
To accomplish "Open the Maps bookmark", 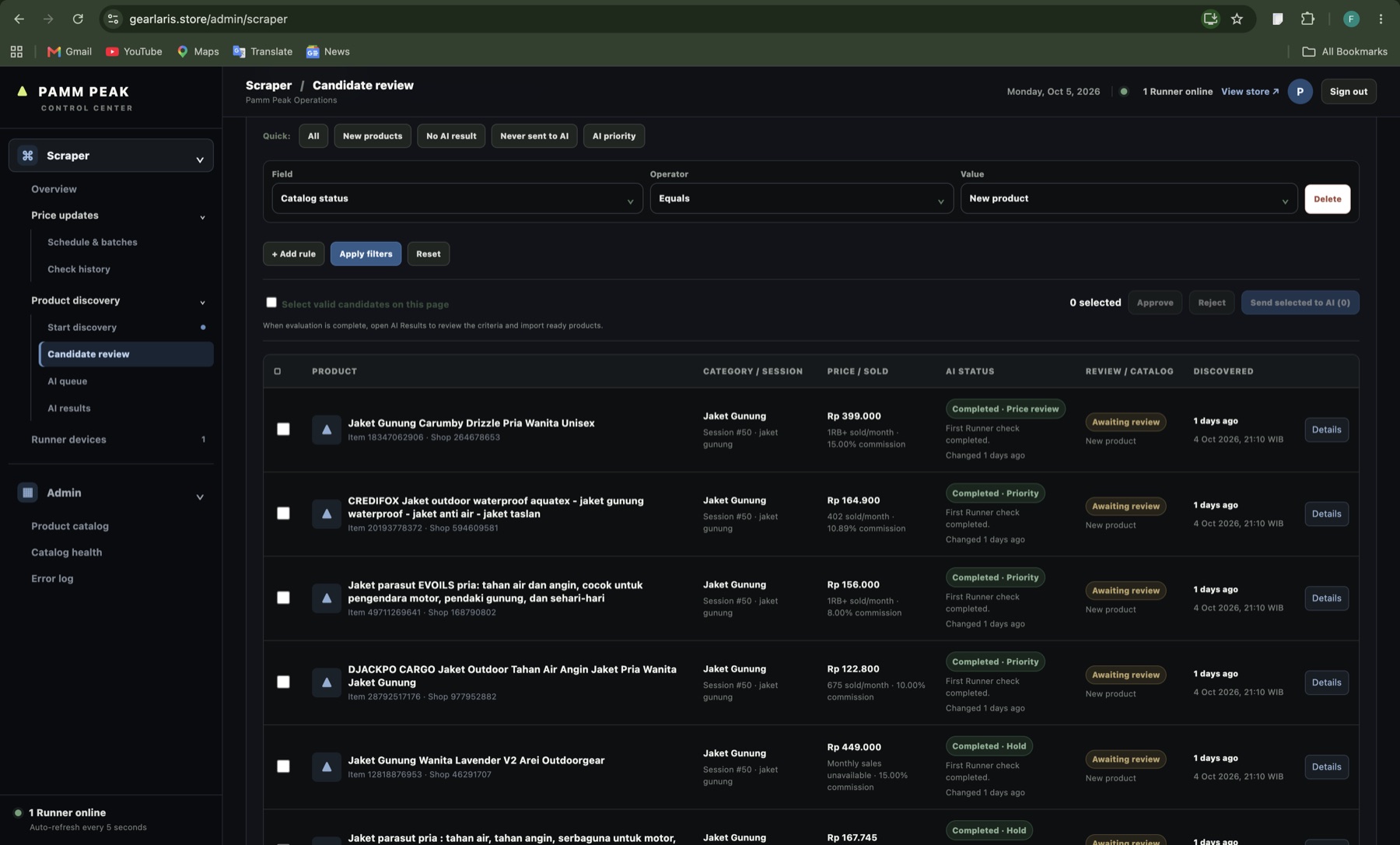I will pos(198,51).
